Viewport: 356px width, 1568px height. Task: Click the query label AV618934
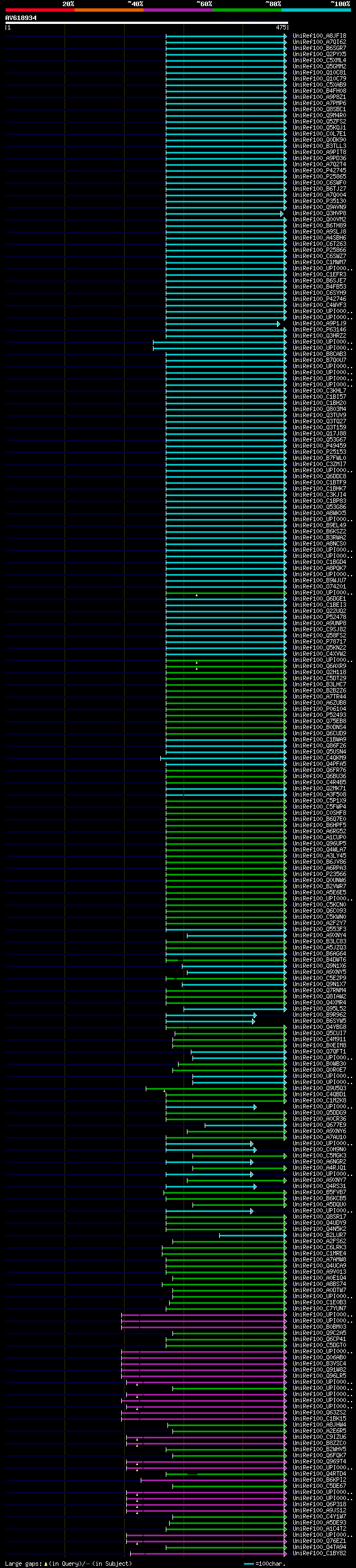[x=21, y=18]
